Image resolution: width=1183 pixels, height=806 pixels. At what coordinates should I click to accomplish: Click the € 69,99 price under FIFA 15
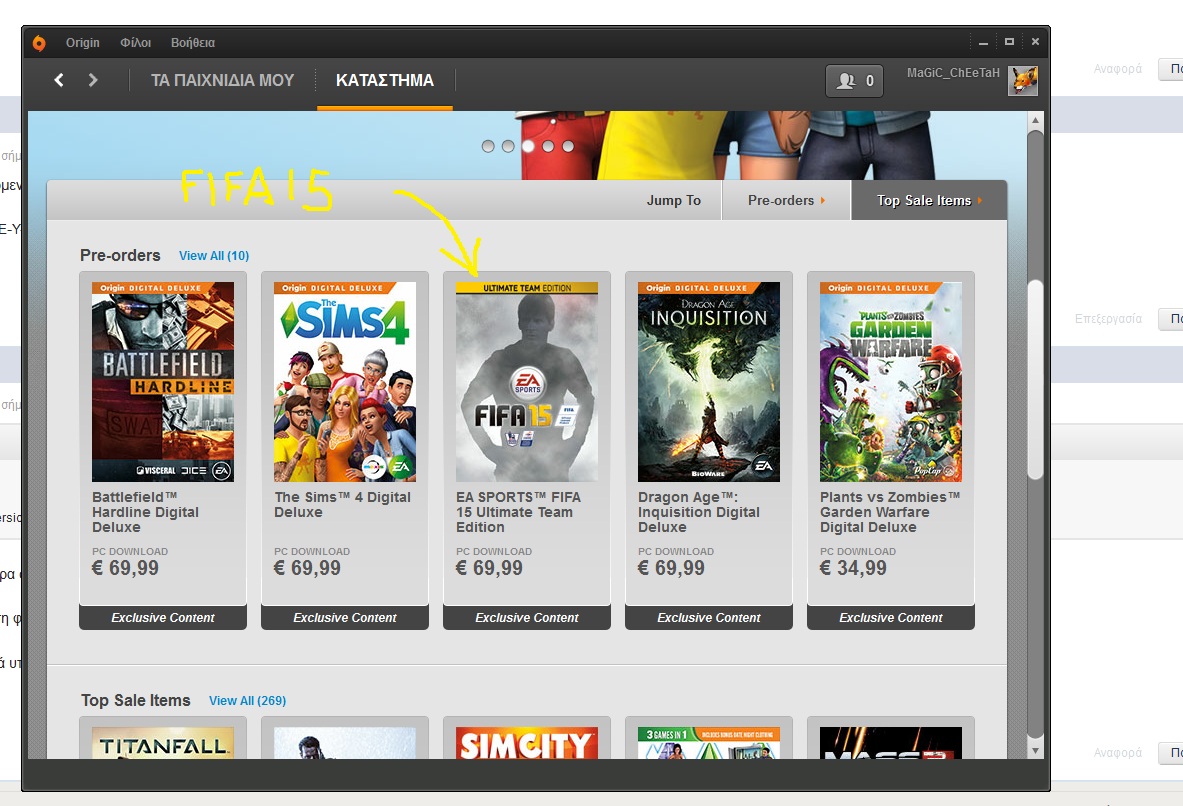click(489, 568)
